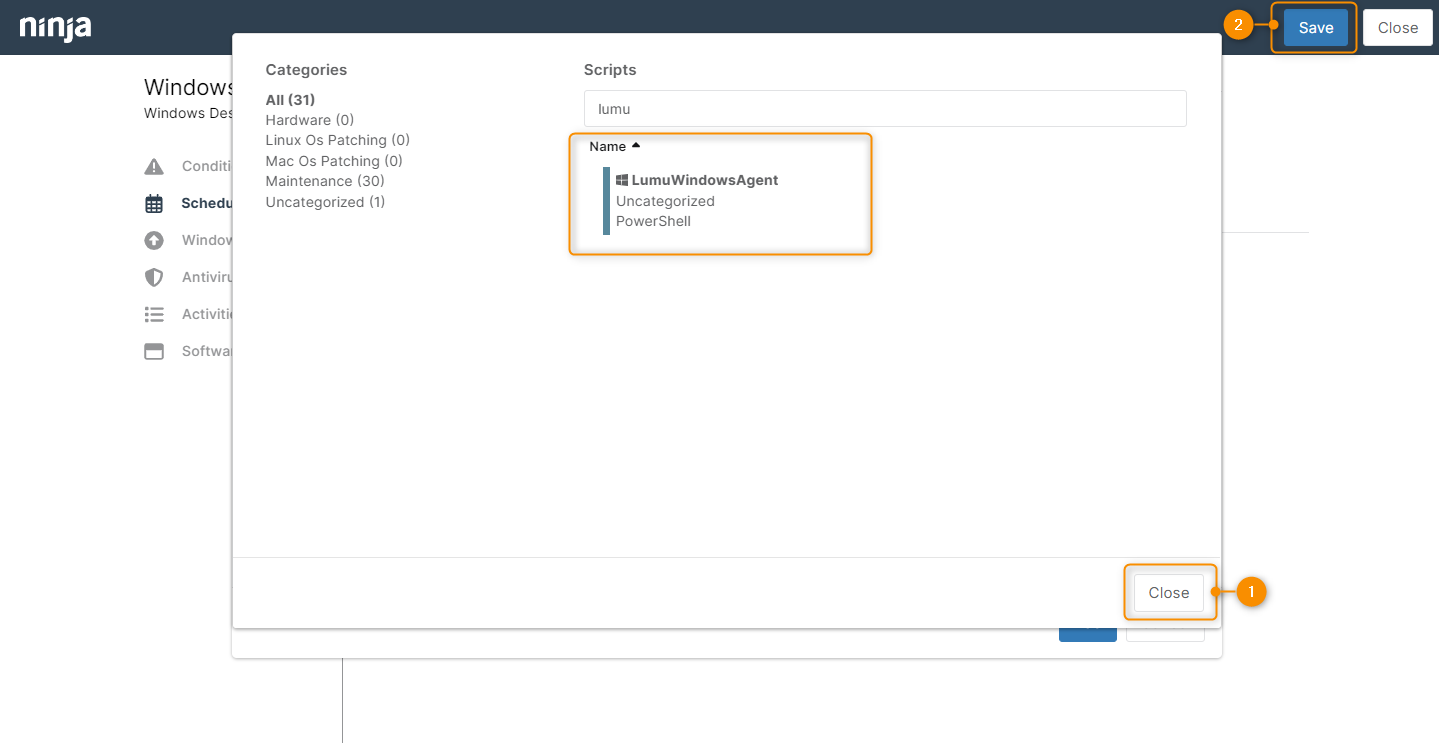Select the LumuWindowsAgent script
The width and height of the screenshot is (1439, 743).
(x=704, y=181)
